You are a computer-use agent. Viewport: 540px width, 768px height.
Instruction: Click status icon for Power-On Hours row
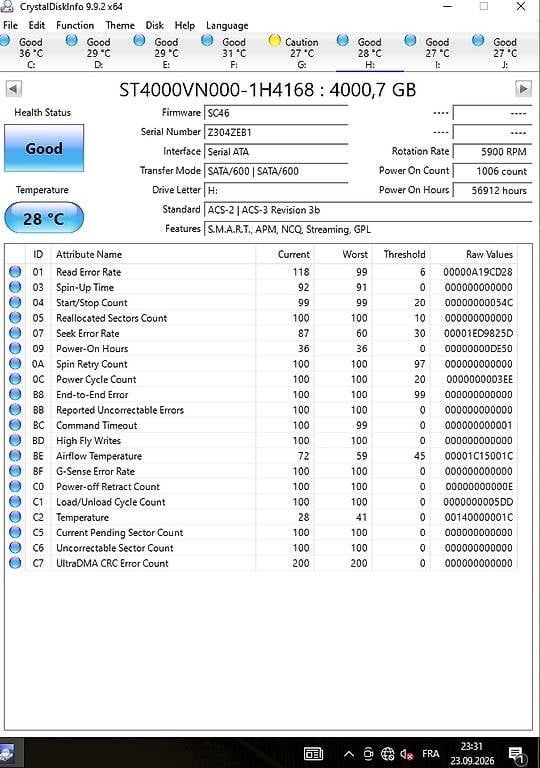click(x=15, y=348)
